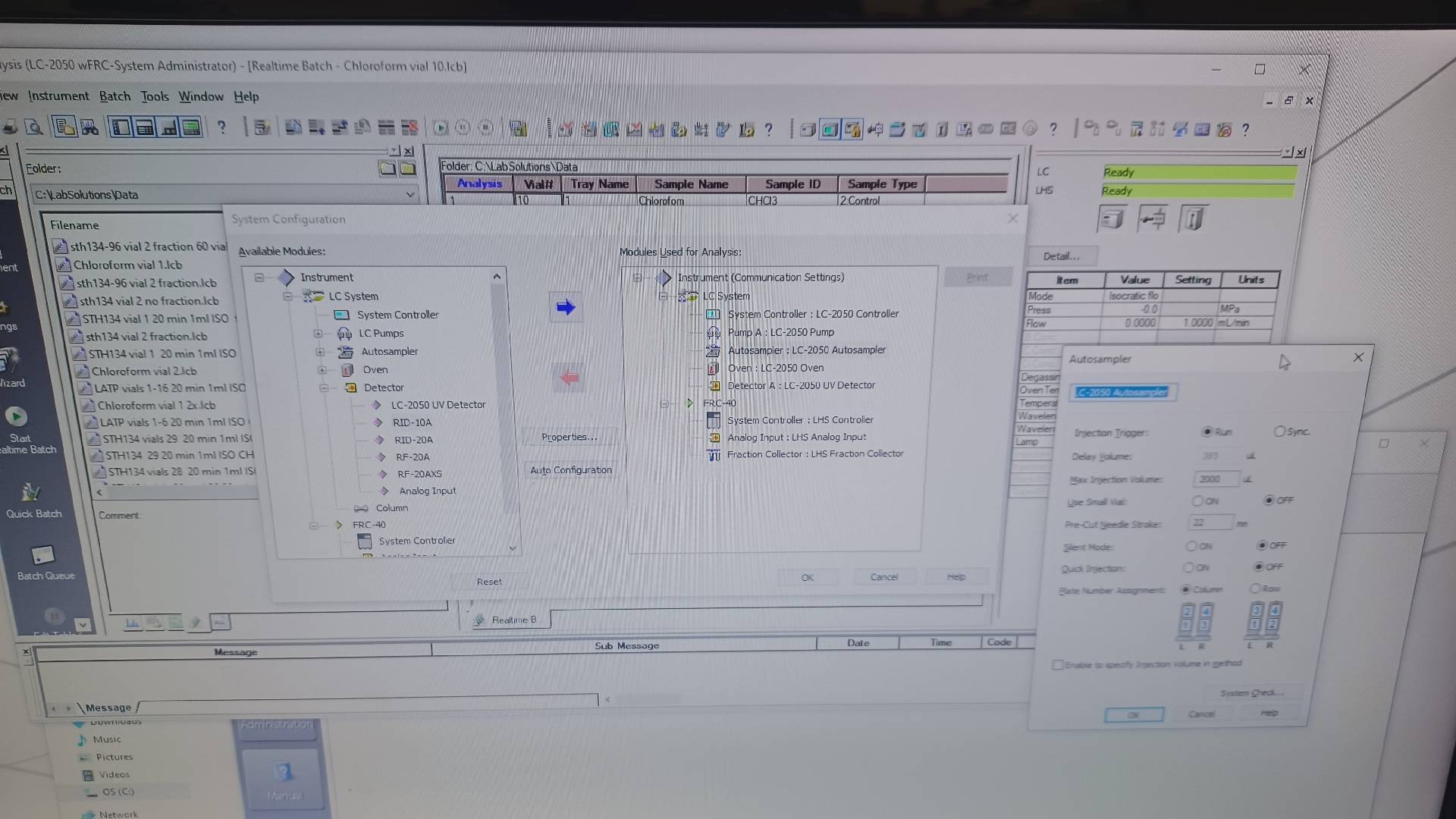The image size is (1456, 819).
Task: Collapse the LC System node in Available Modules
Action: point(288,297)
